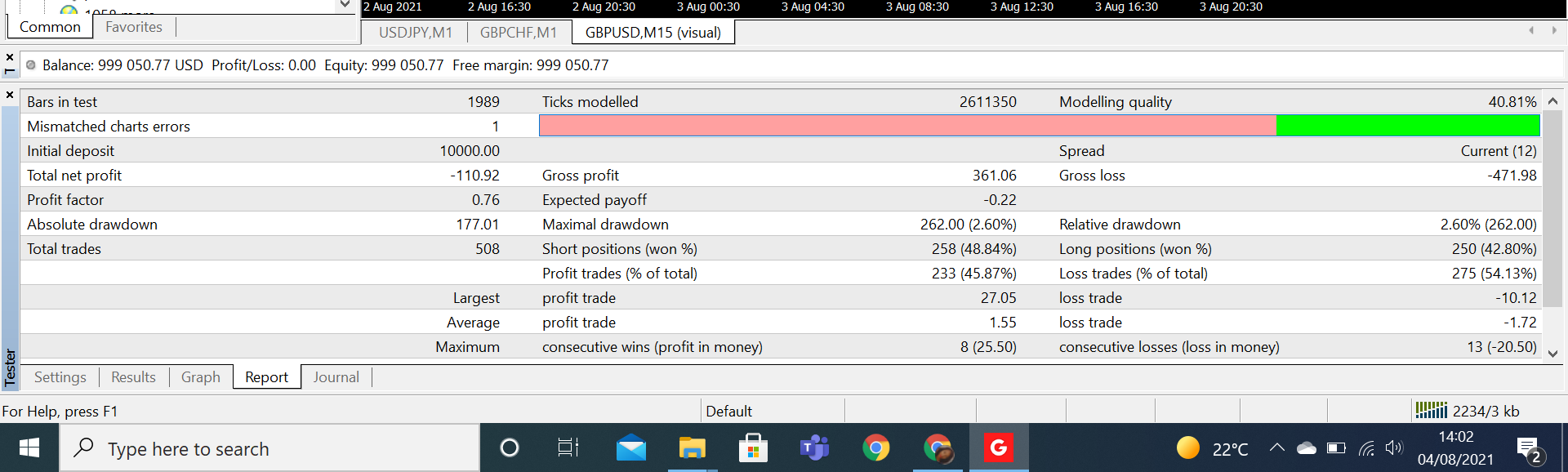Click report vertical scrollbar thumb
This screenshot has width=1568, height=472.
(1552, 209)
